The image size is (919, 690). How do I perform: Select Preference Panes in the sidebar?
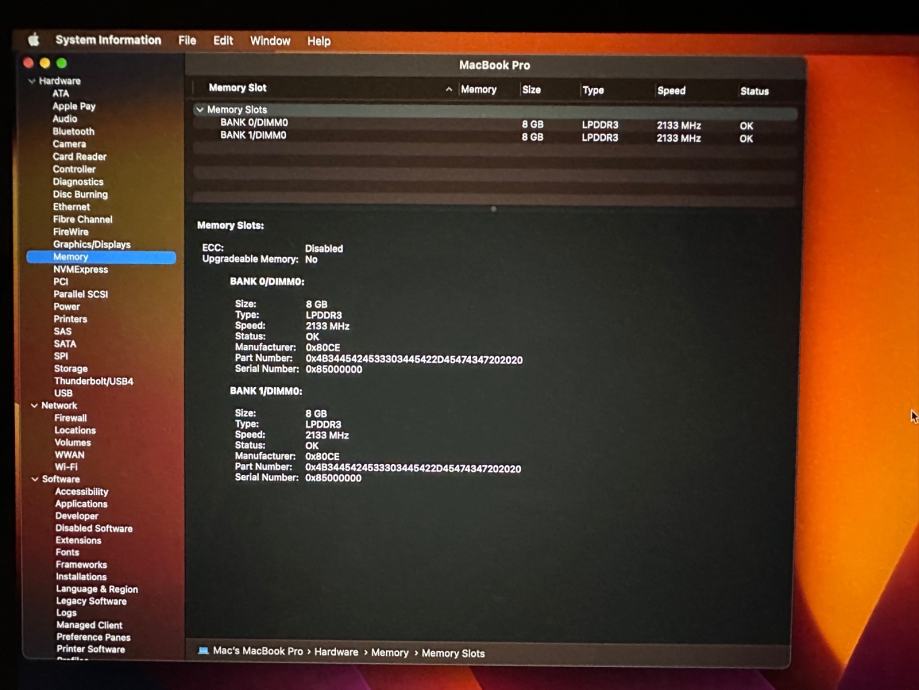pyautogui.click(x=94, y=637)
